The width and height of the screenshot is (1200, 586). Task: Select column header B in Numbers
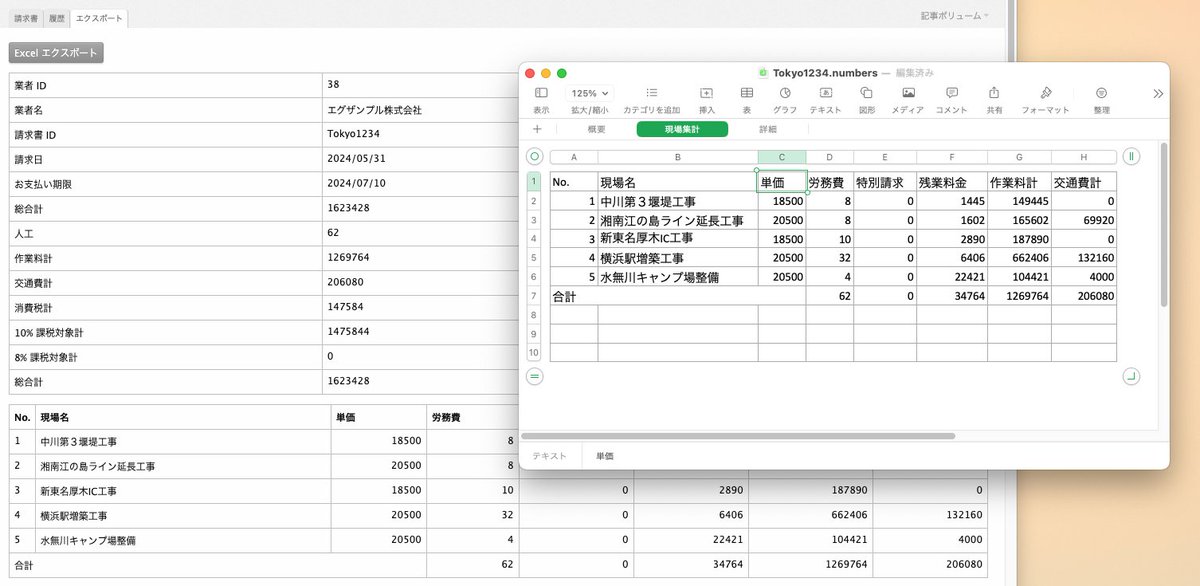click(x=678, y=157)
